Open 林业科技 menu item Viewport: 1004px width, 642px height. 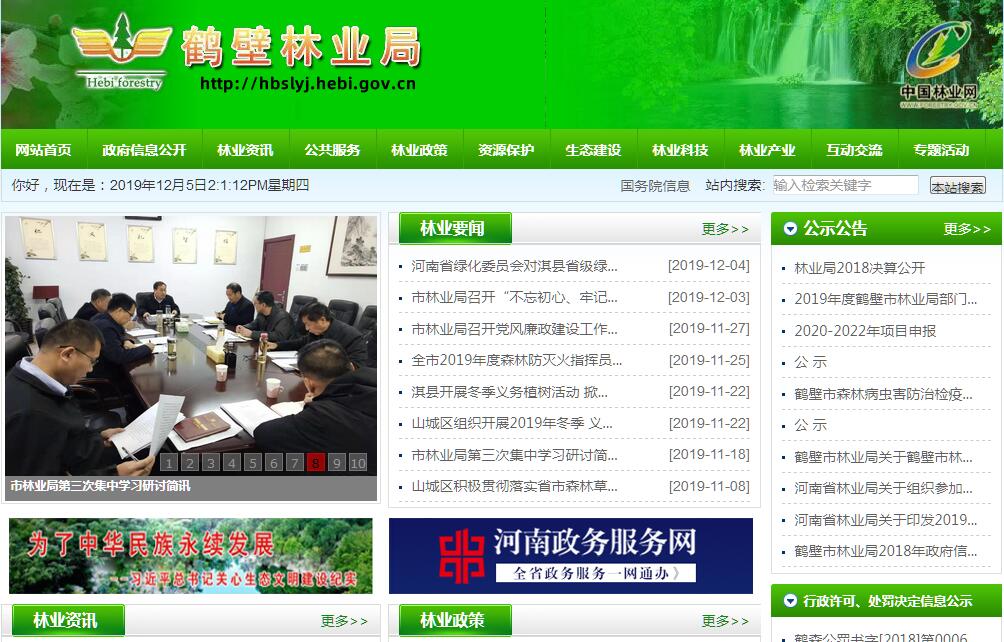[680, 150]
